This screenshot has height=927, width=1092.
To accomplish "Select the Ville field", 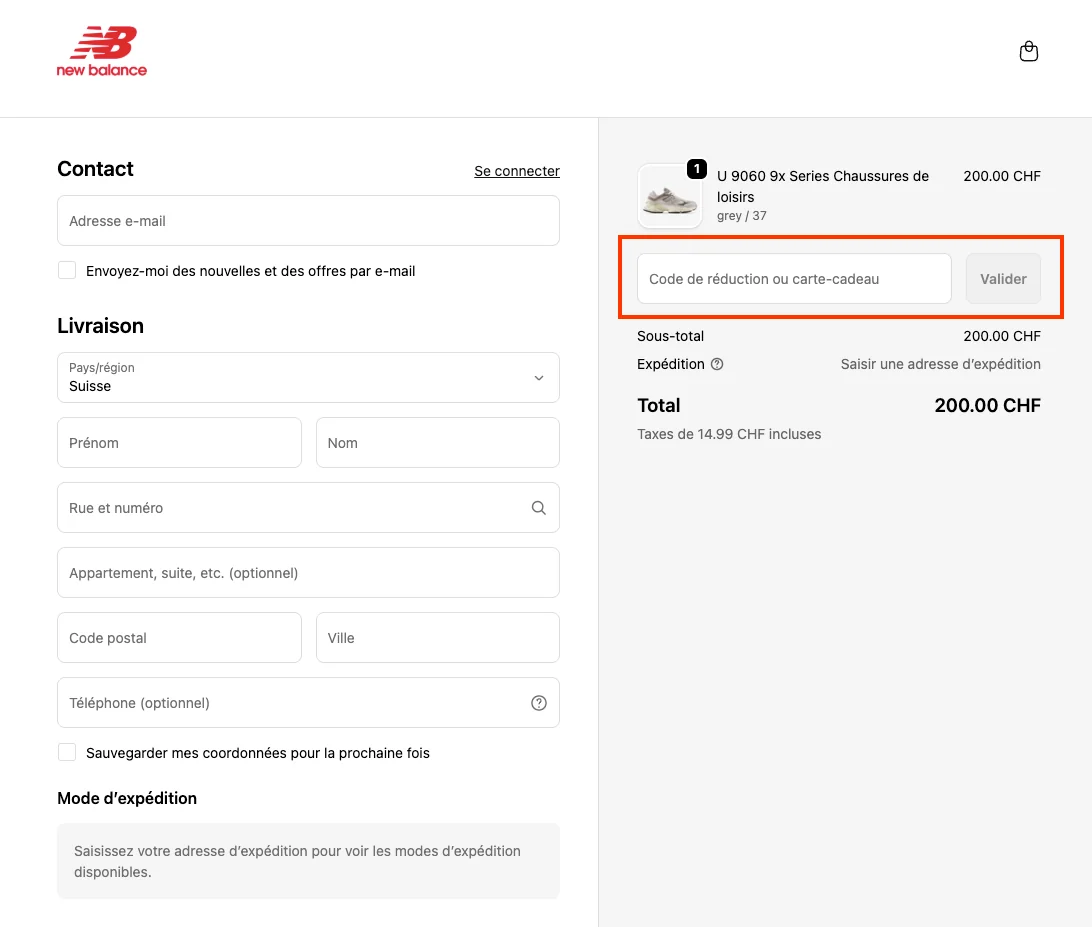I will [437, 637].
